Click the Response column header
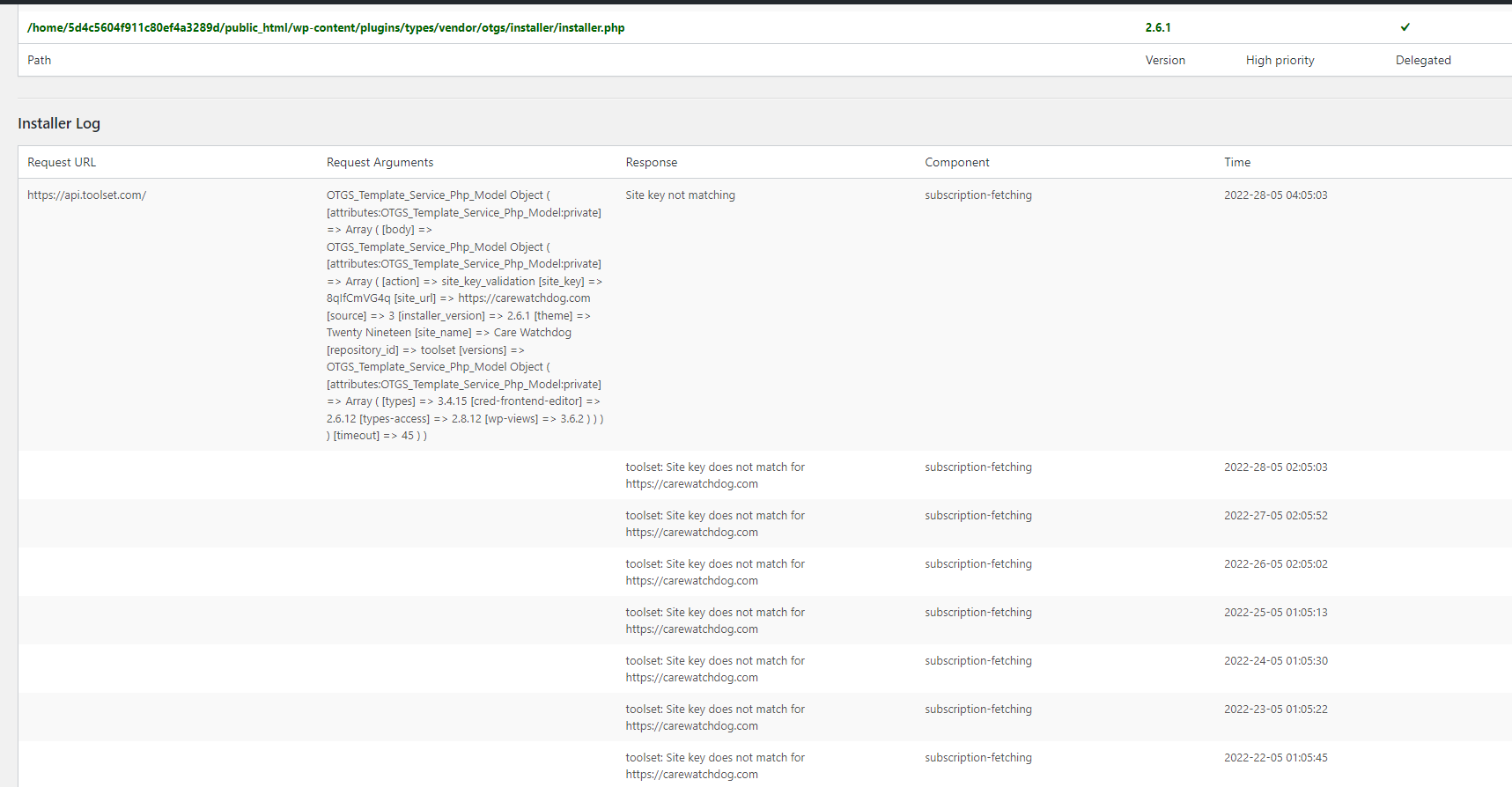The width and height of the screenshot is (1512, 787). [x=651, y=162]
